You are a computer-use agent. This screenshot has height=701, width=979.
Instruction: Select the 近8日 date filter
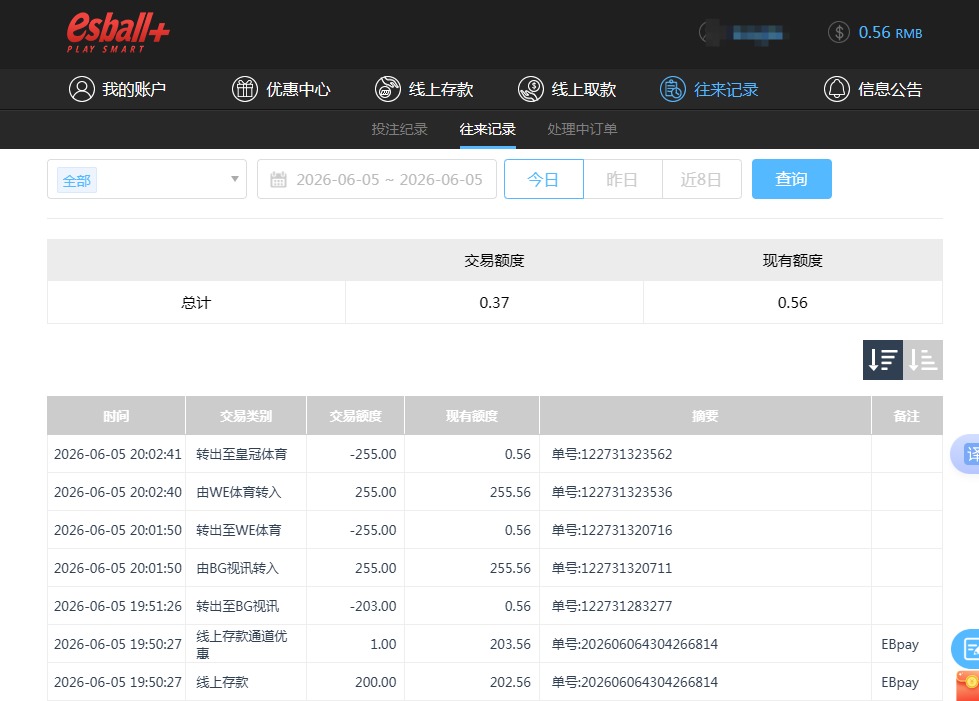pyautogui.click(x=702, y=179)
